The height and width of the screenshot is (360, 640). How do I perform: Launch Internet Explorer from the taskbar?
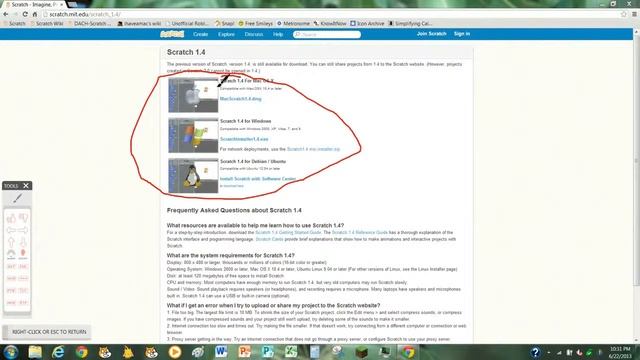58,352
